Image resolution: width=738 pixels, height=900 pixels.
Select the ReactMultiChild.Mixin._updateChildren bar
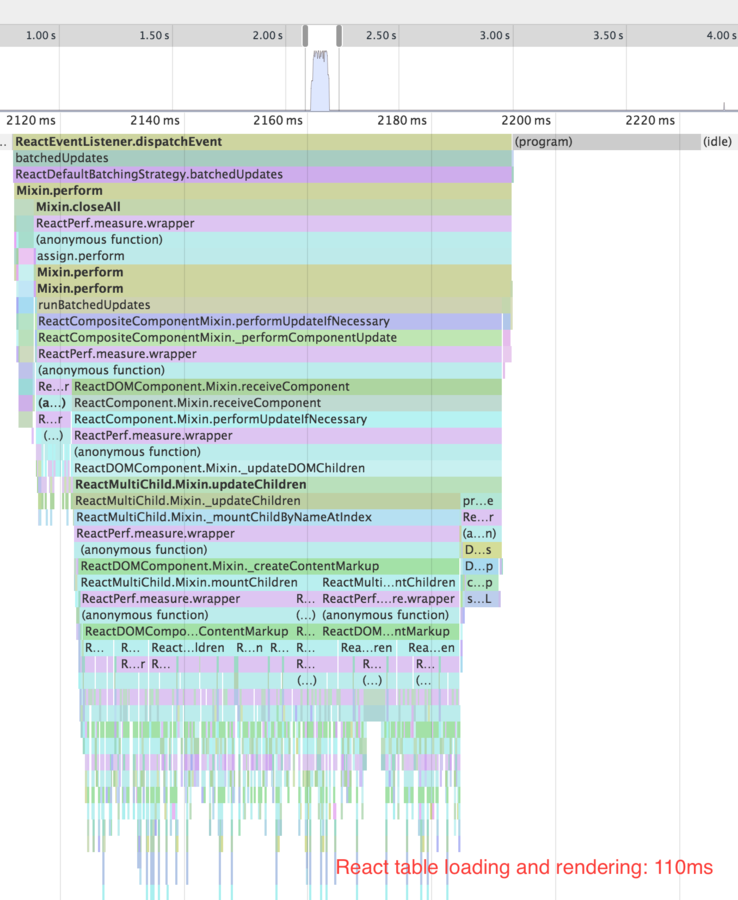tap(267, 501)
